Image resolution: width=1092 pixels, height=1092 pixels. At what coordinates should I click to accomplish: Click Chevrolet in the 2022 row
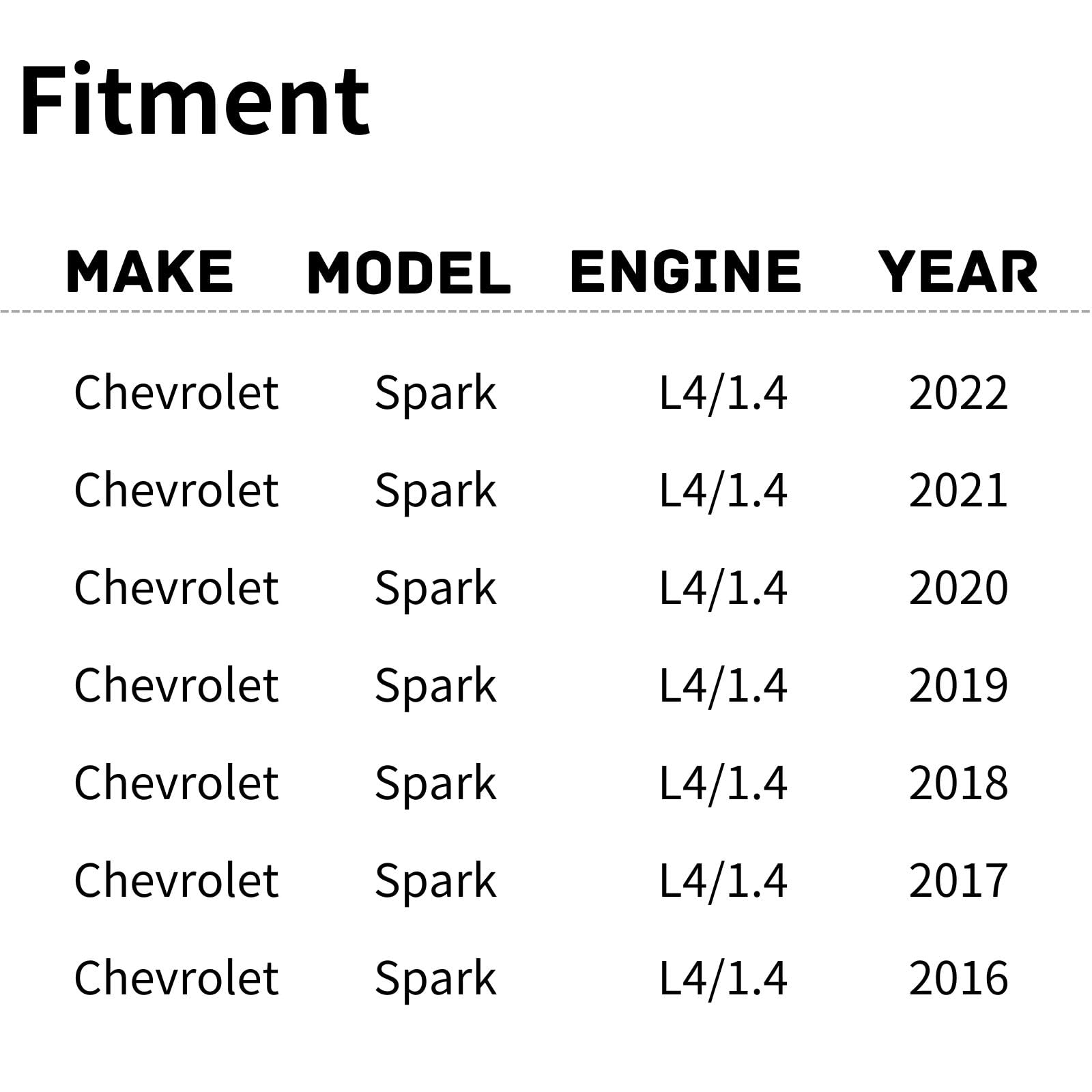pyautogui.click(x=177, y=393)
